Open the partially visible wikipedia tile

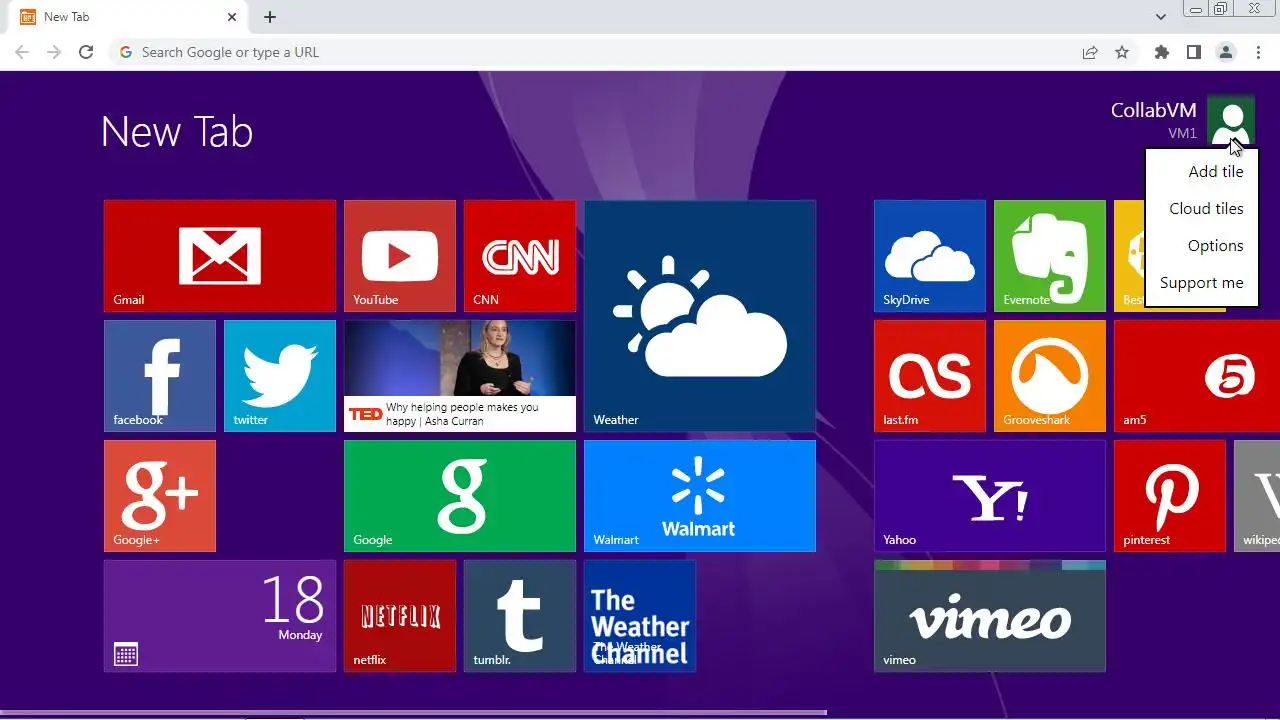point(1257,496)
